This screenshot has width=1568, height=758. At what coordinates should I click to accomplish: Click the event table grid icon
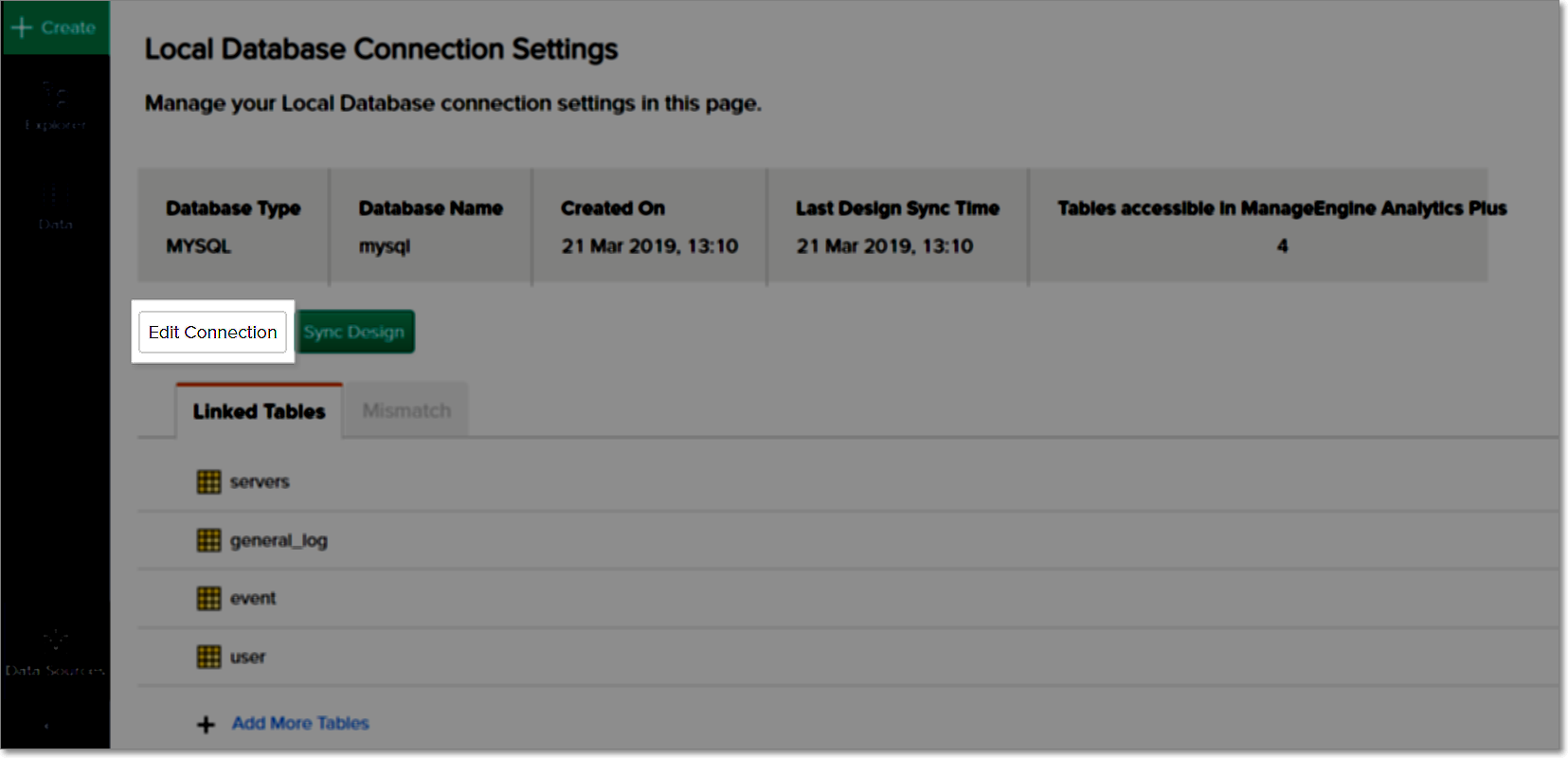(208, 599)
